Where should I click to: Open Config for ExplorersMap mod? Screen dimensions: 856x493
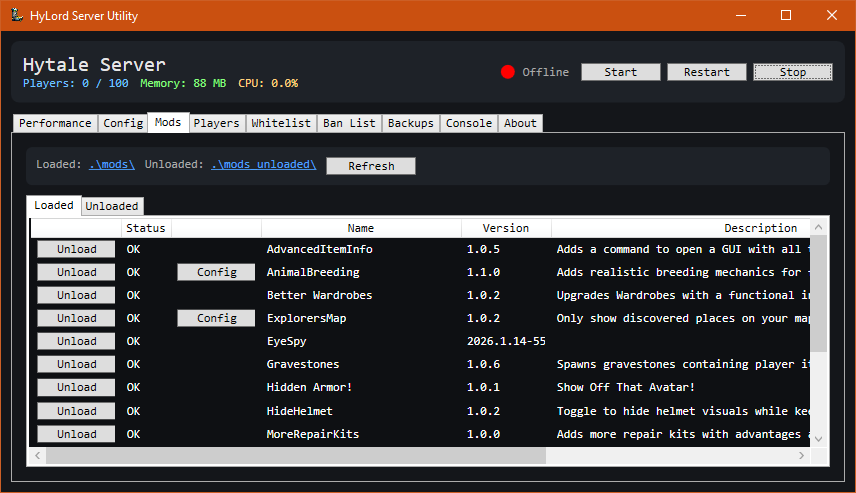[x=216, y=318]
